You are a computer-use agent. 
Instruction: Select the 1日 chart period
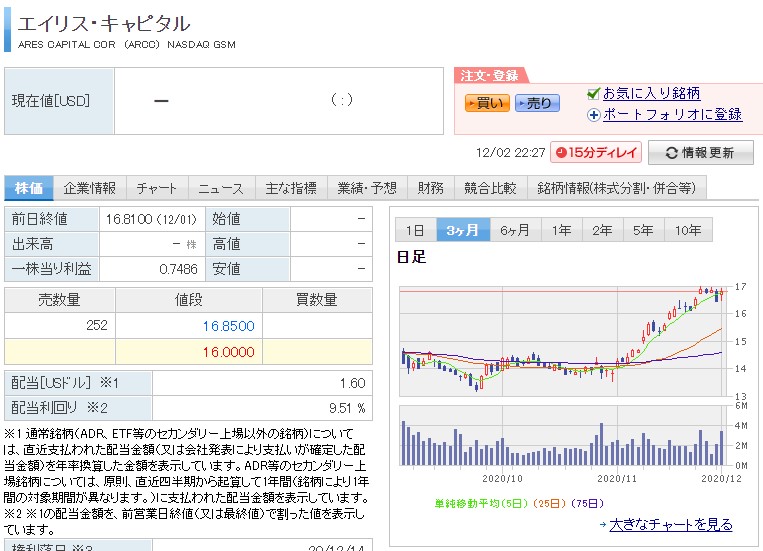(415, 230)
